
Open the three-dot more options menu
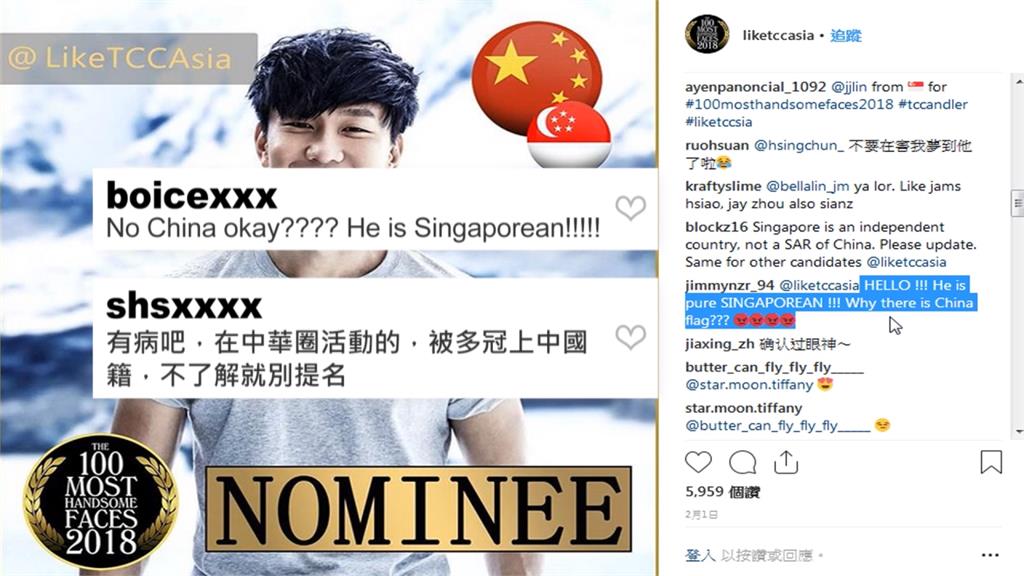click(990, 555)
